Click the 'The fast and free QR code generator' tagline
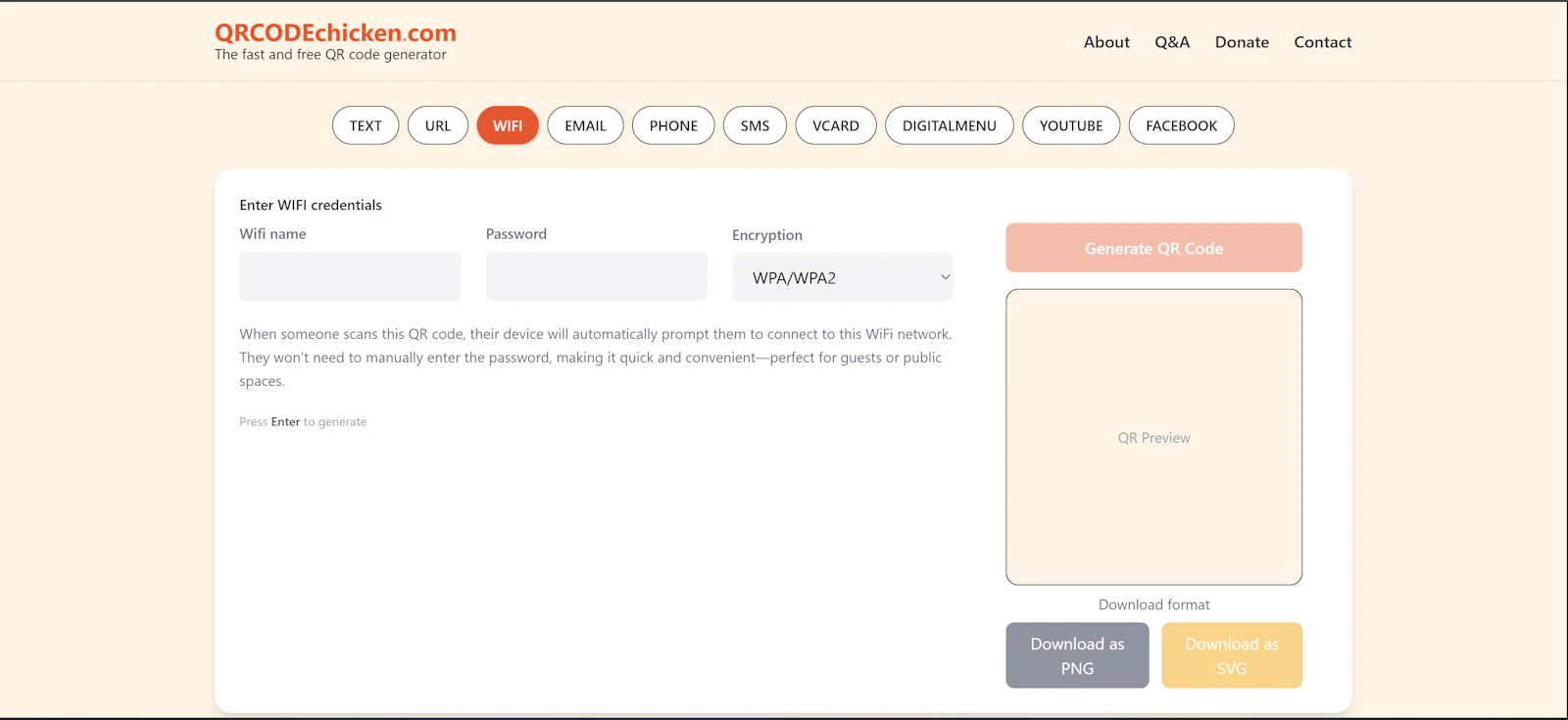 point(330,55)
